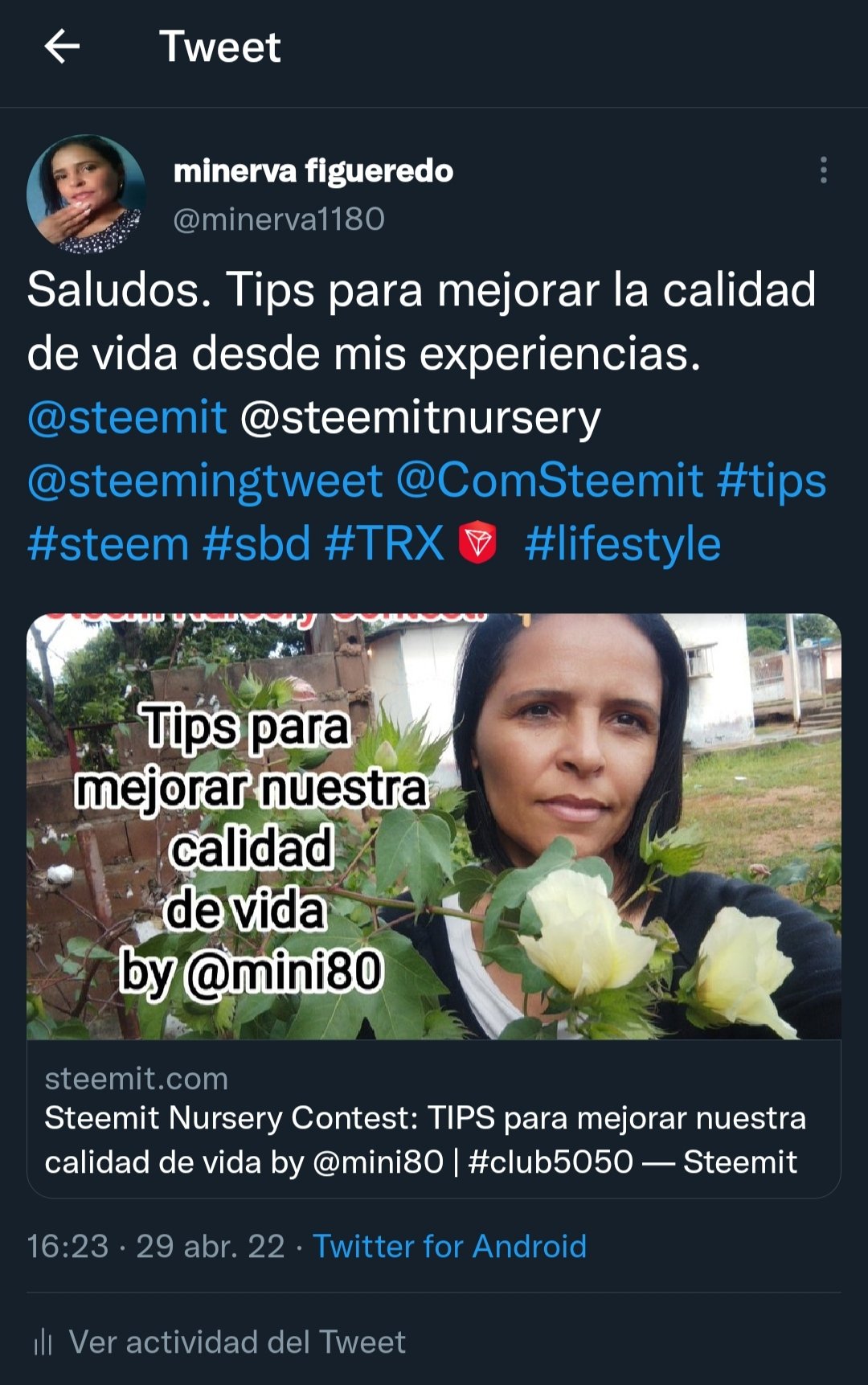Open the #tips hashtag
This screenshot has height=1385, width=868.
pyautogui.click(x=772, y=481)
